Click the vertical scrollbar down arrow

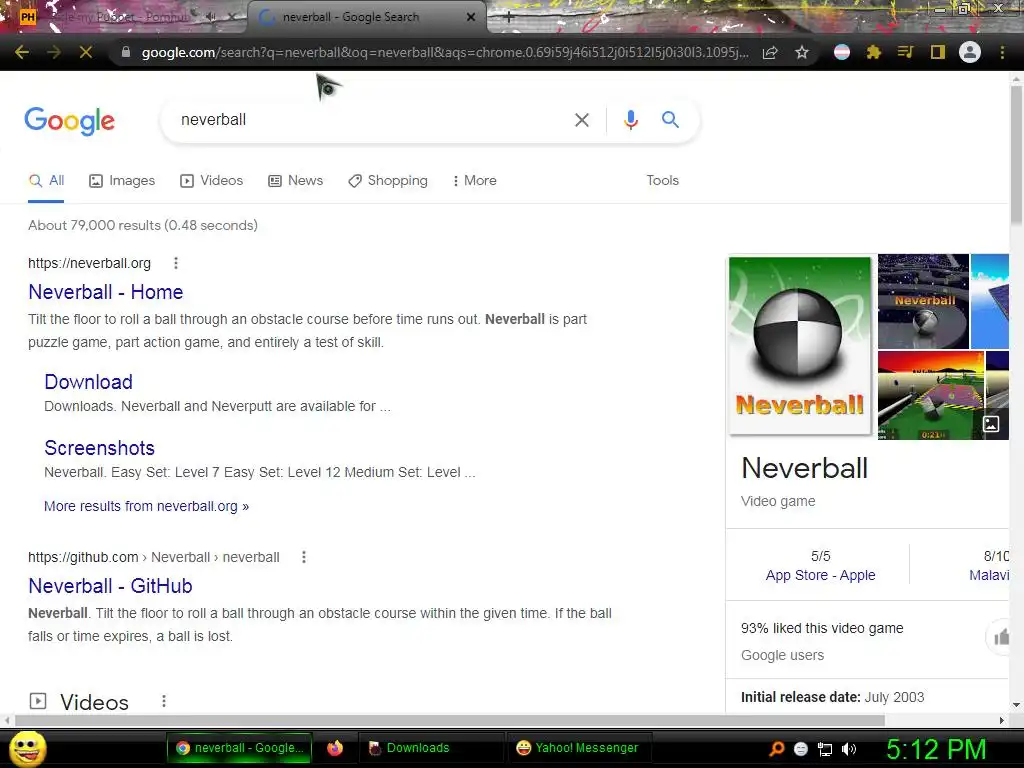tap(1016, 705)
